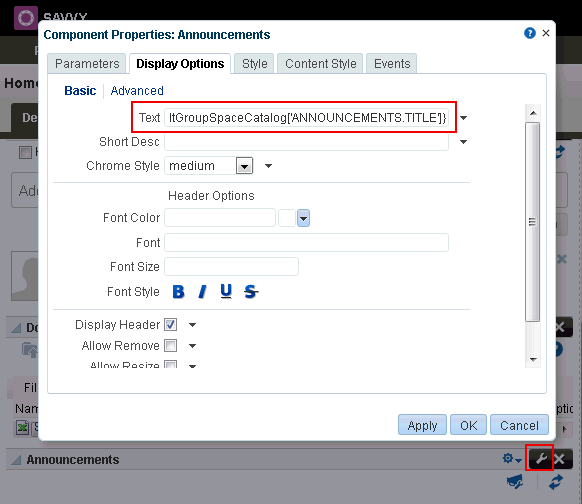Open the dialog help icon
This screenshot has height=504, width=582.
pos(530,33)
